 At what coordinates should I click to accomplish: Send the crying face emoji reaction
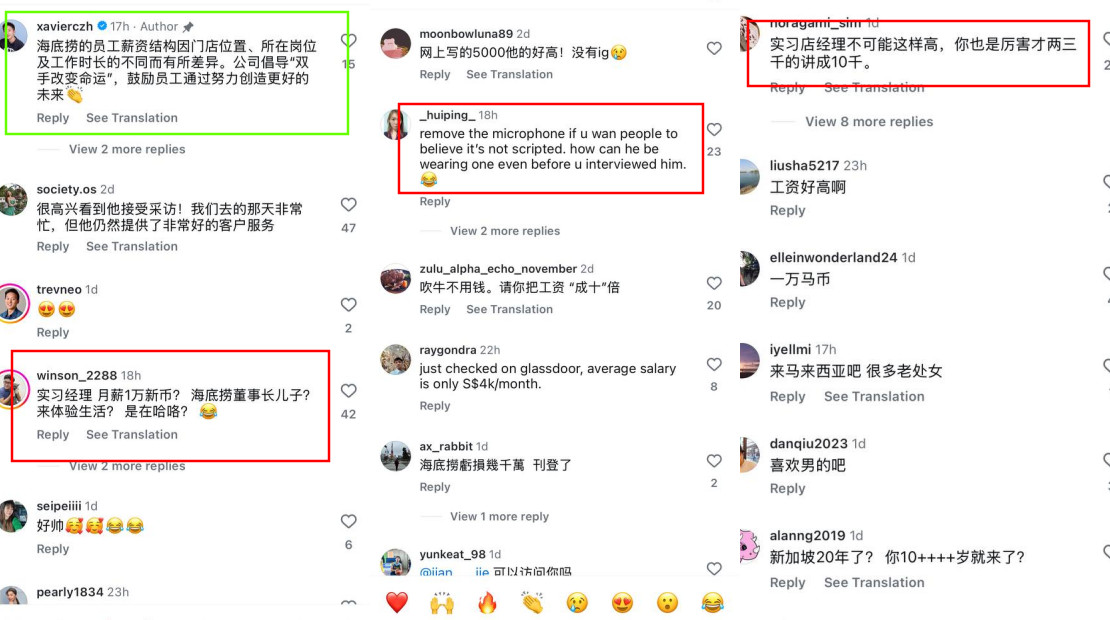(x=577, y=602)
